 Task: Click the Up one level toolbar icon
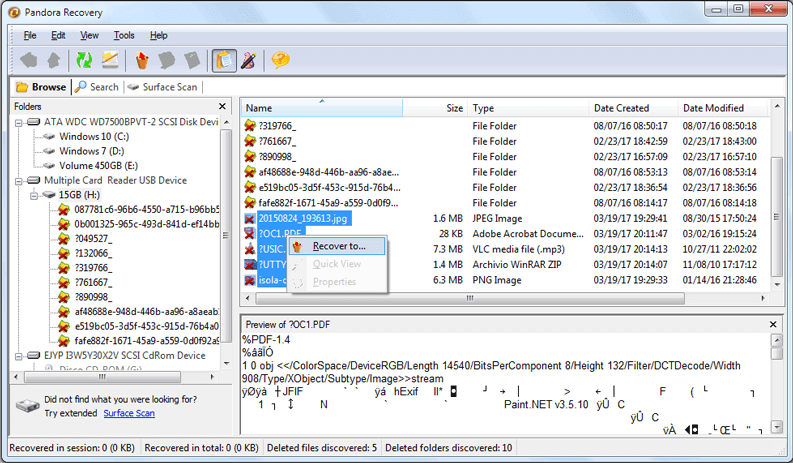pos(54,60)
